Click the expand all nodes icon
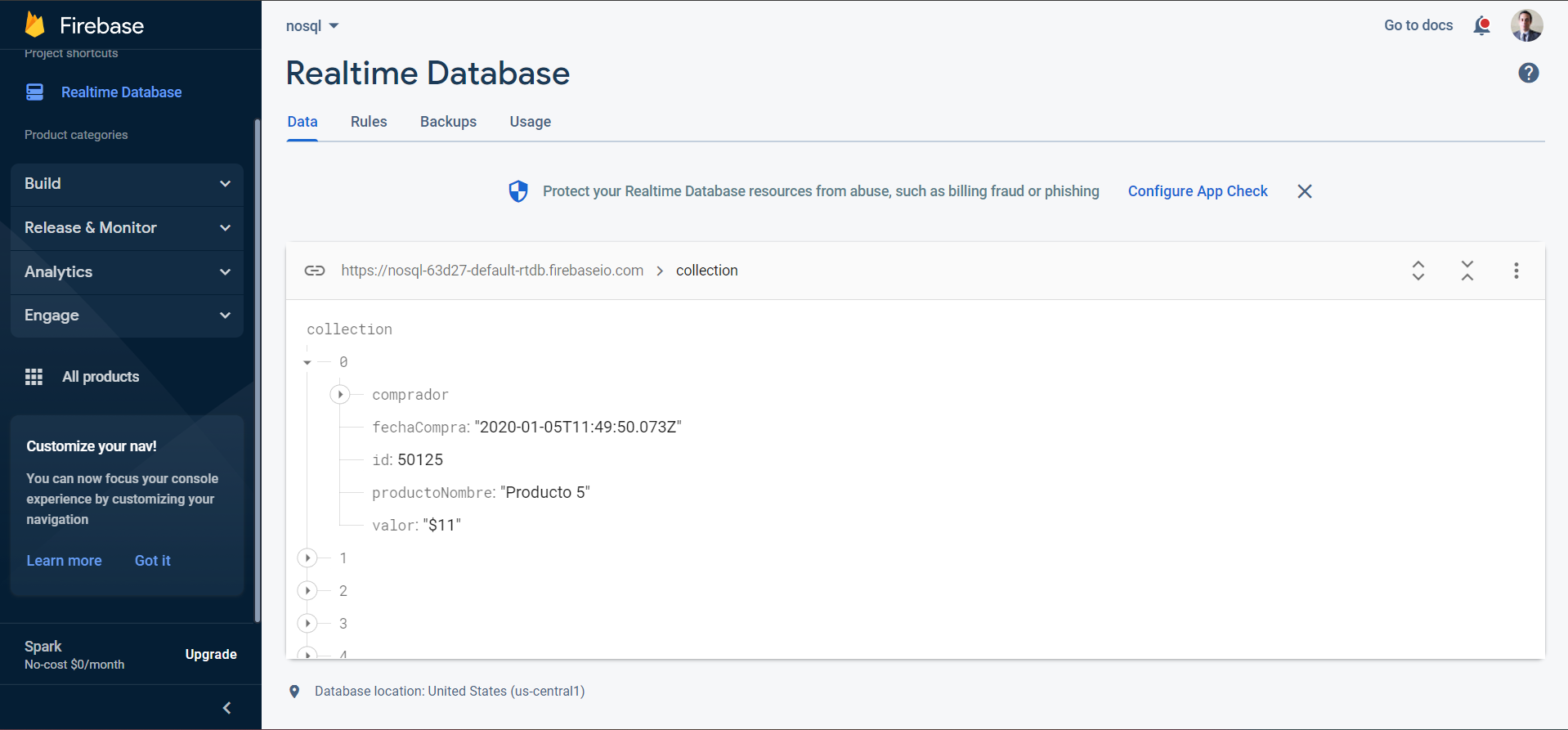Screen dimensions: 1568x730 1418,271
